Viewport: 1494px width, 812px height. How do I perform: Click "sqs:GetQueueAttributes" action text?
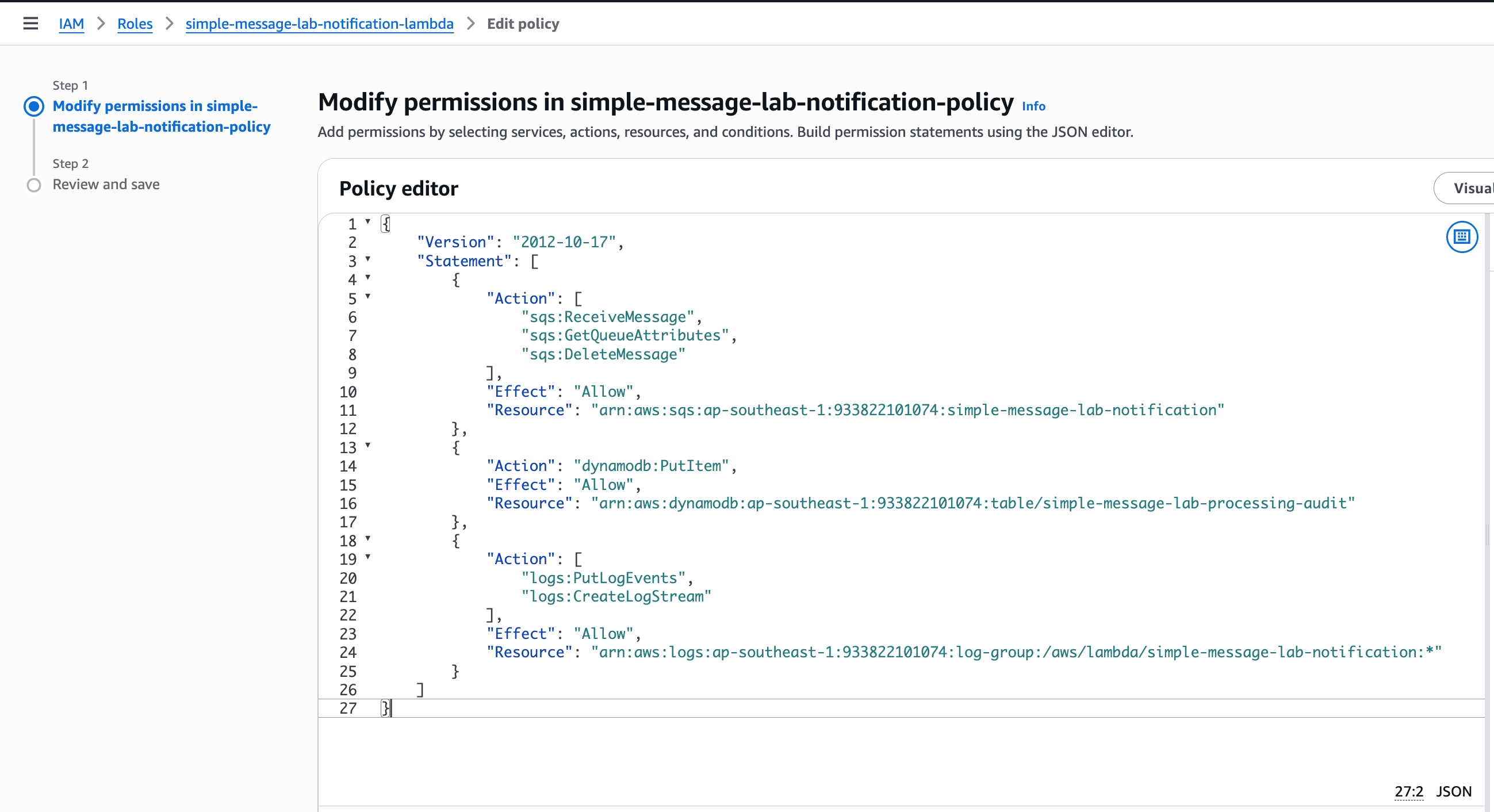[625, 336]
